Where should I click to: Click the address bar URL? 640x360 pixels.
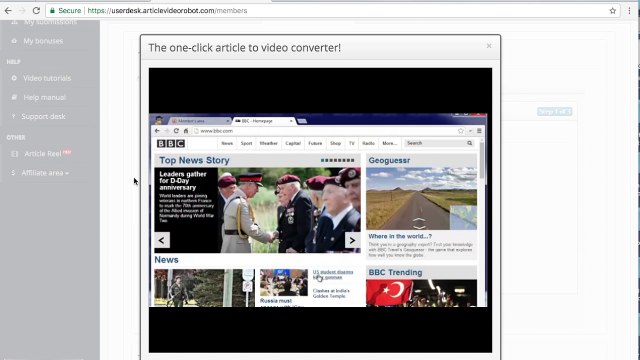167,11
